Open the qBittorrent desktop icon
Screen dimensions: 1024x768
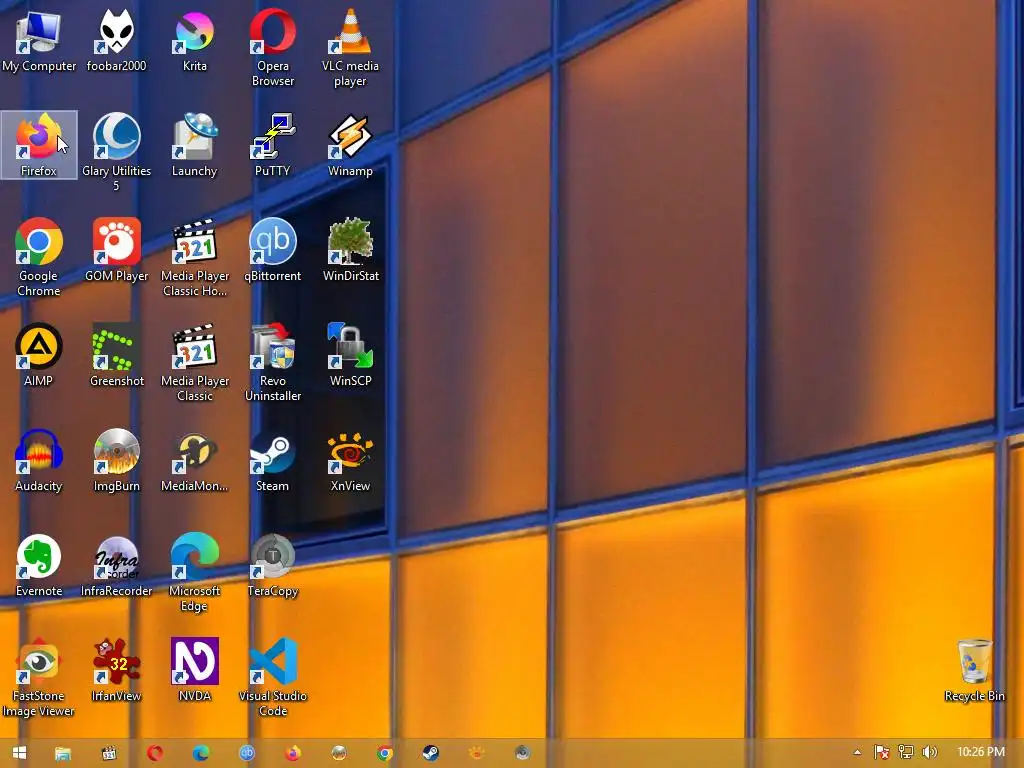coord(272,249)
